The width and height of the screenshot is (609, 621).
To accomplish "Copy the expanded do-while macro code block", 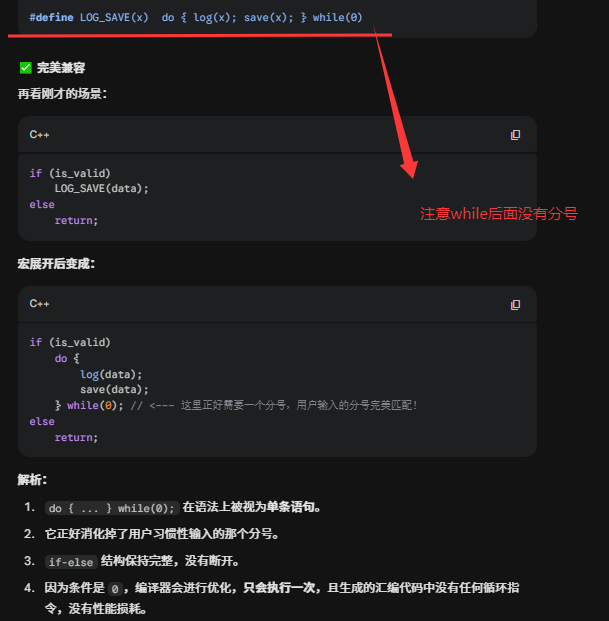I will (x=515, y=305).
